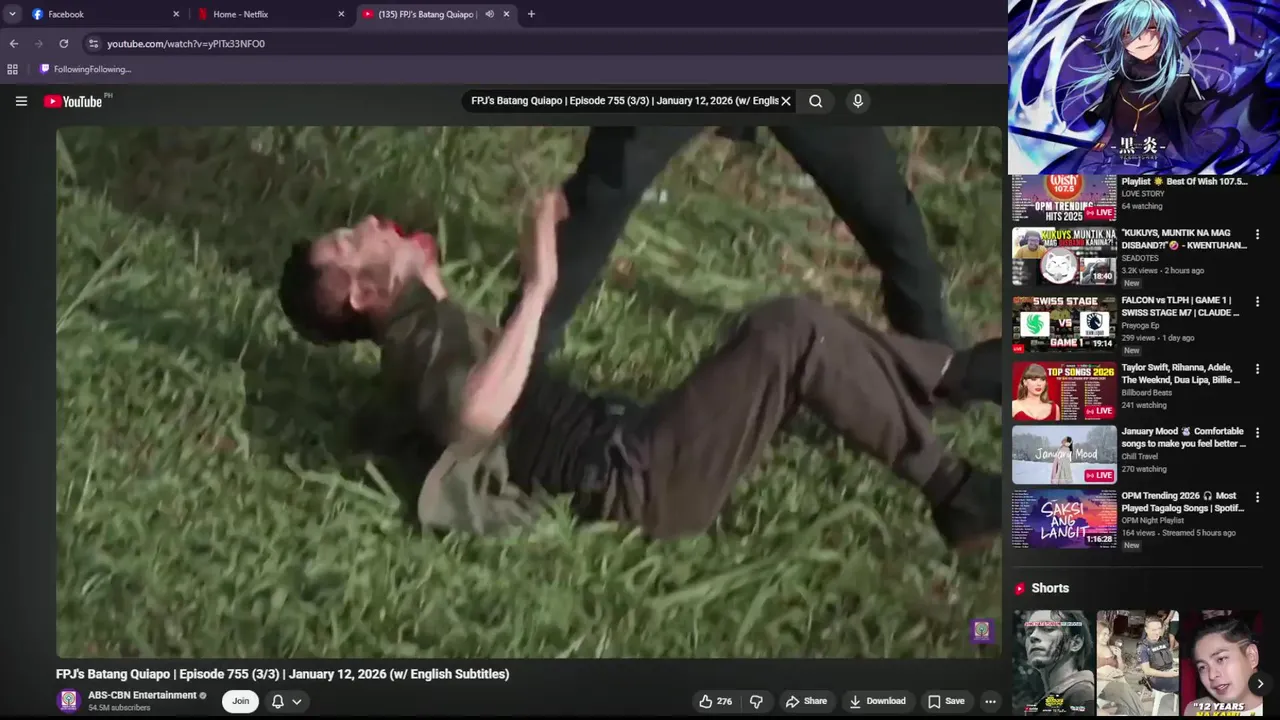Open the '12 YEARS' Shorts thumbnail
Screen dimensions: 1280x720
1221,665
